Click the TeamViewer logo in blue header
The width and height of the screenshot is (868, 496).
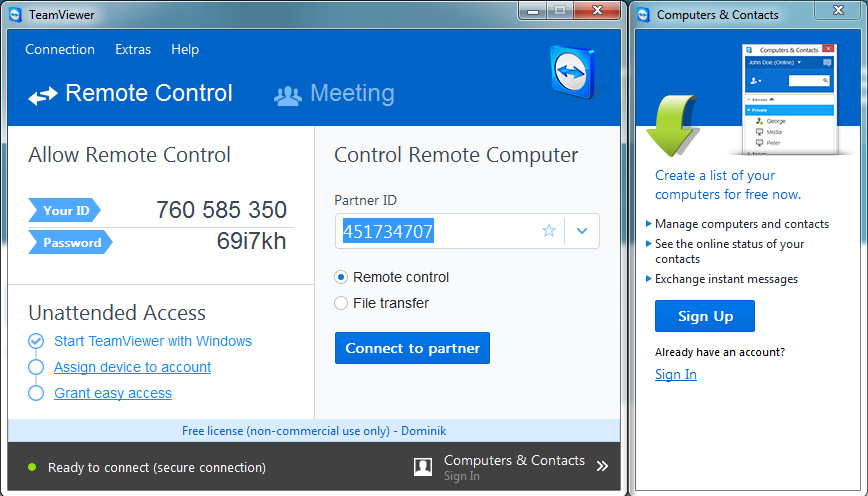574,73
